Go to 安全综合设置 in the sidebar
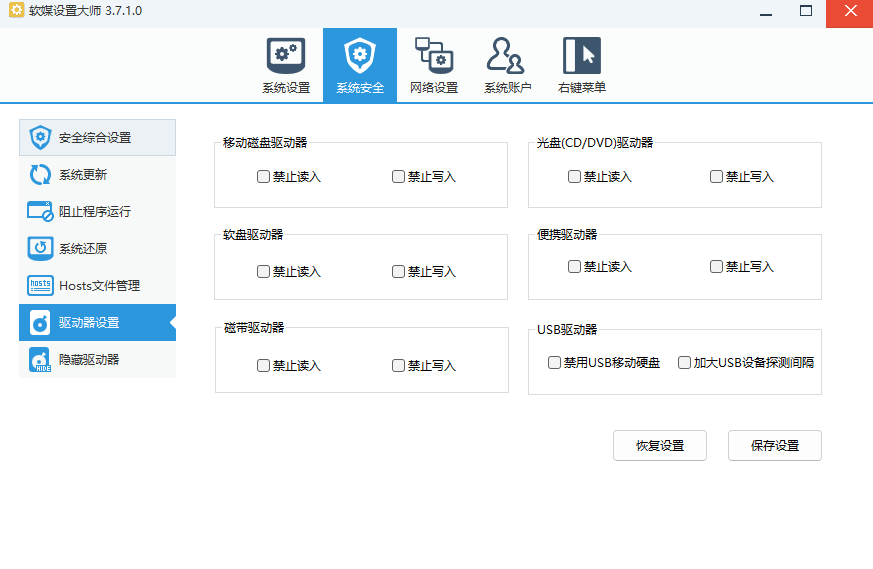 pyautogui.click(x=97, y=138)
